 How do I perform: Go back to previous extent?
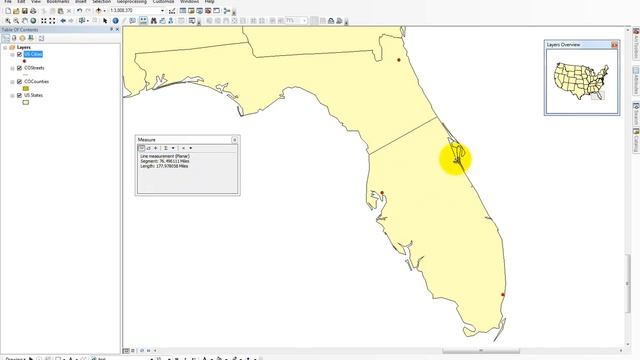point(63,21)
